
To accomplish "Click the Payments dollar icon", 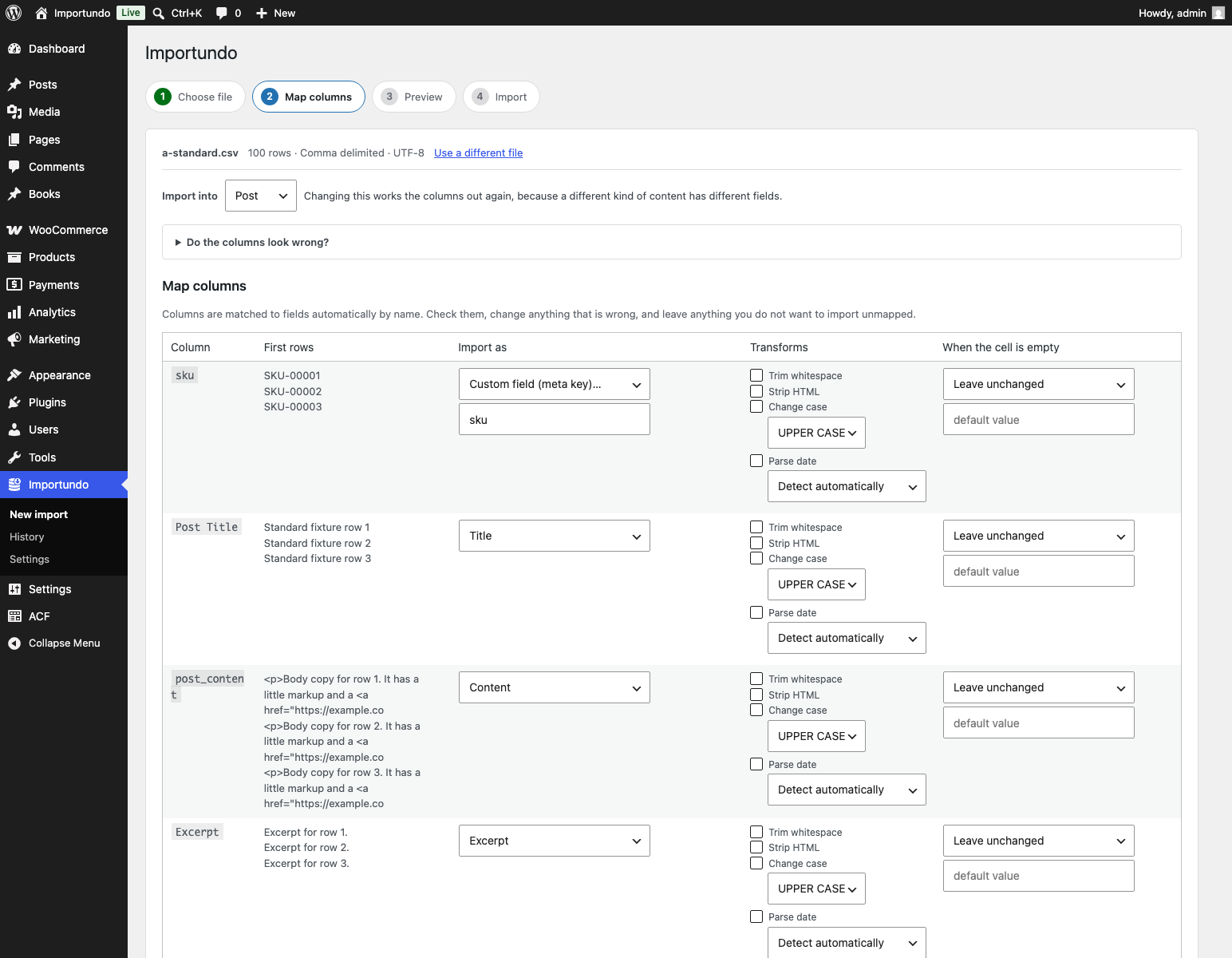I will (x=14, y=285).
